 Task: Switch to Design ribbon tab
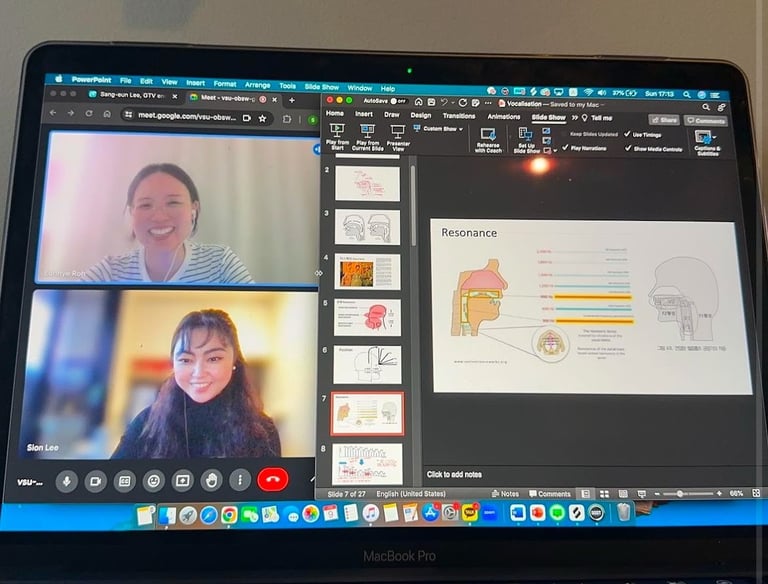[421, 115]
